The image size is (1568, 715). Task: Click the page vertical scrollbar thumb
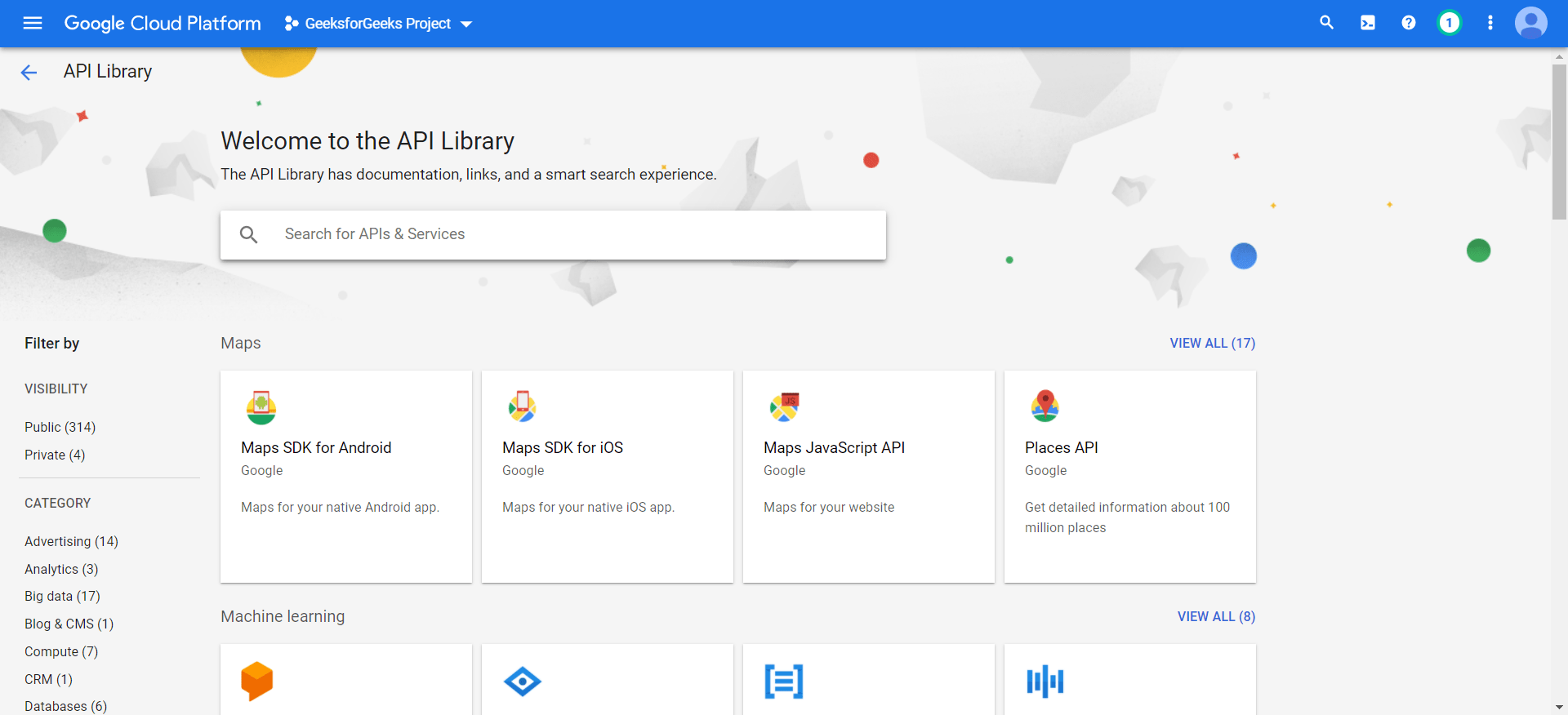pos(1559,141)
